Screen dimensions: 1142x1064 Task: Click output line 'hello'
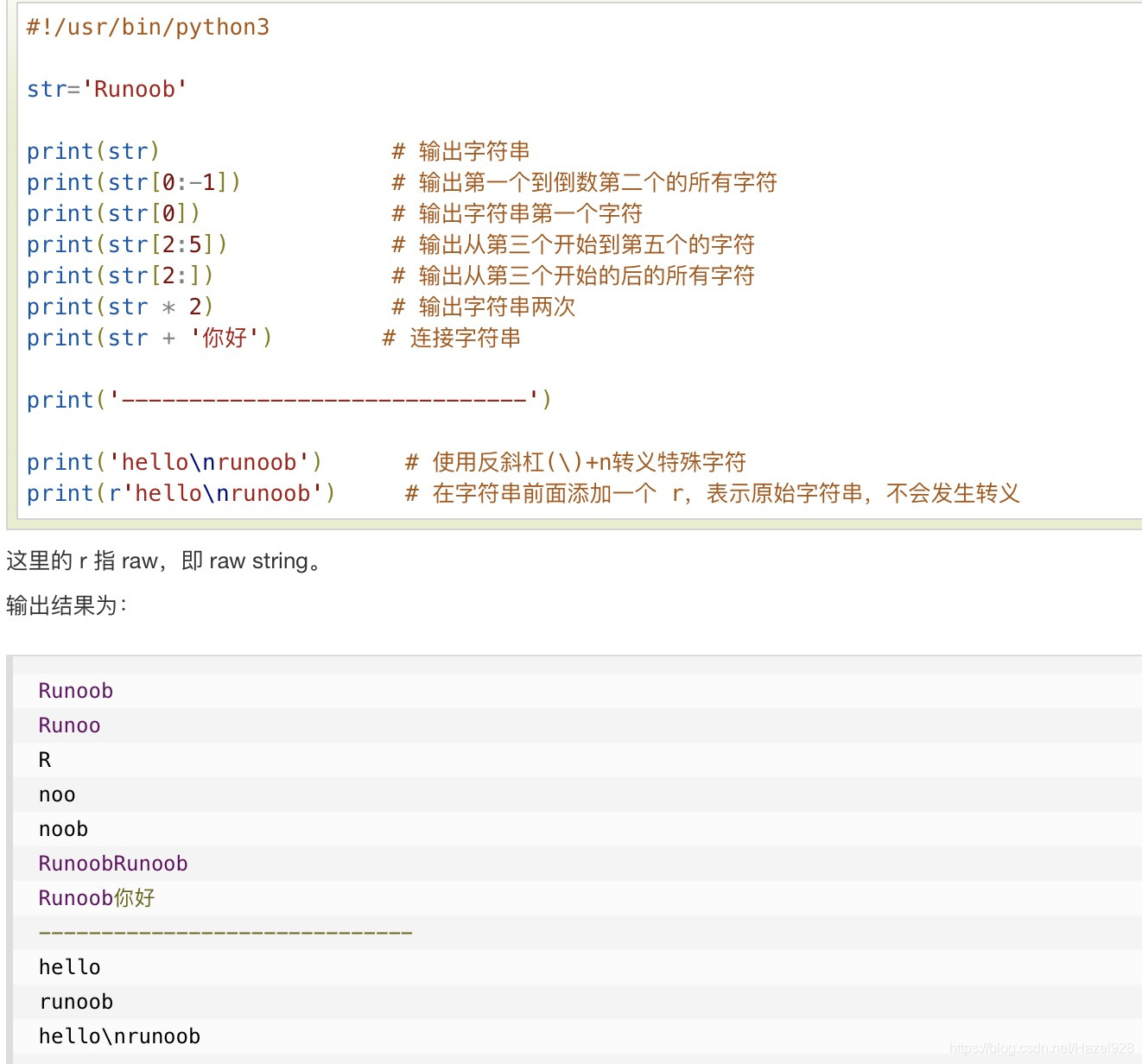69,967
